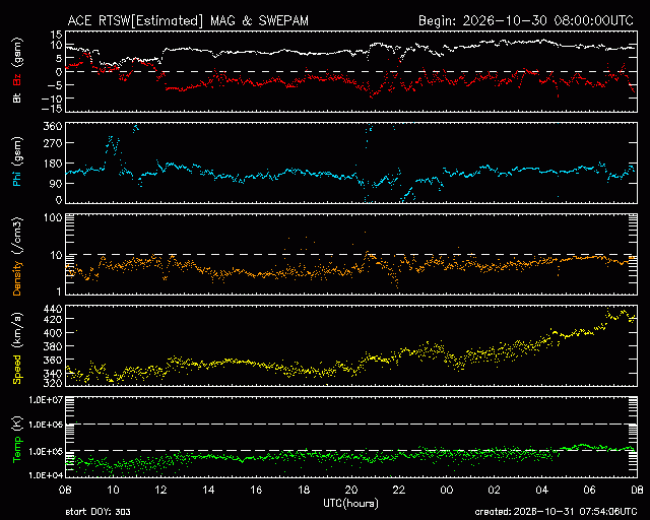This screenshot has width=650, height=520.
Task: Click 'created: 2026-10-31 07:54:06UTC' text
Action: click(555, 512)
